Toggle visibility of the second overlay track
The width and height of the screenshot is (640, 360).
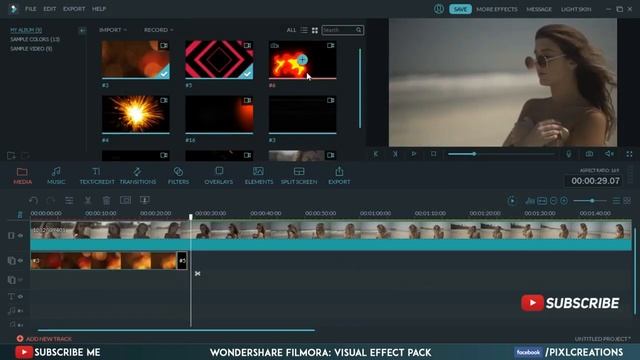20,280
